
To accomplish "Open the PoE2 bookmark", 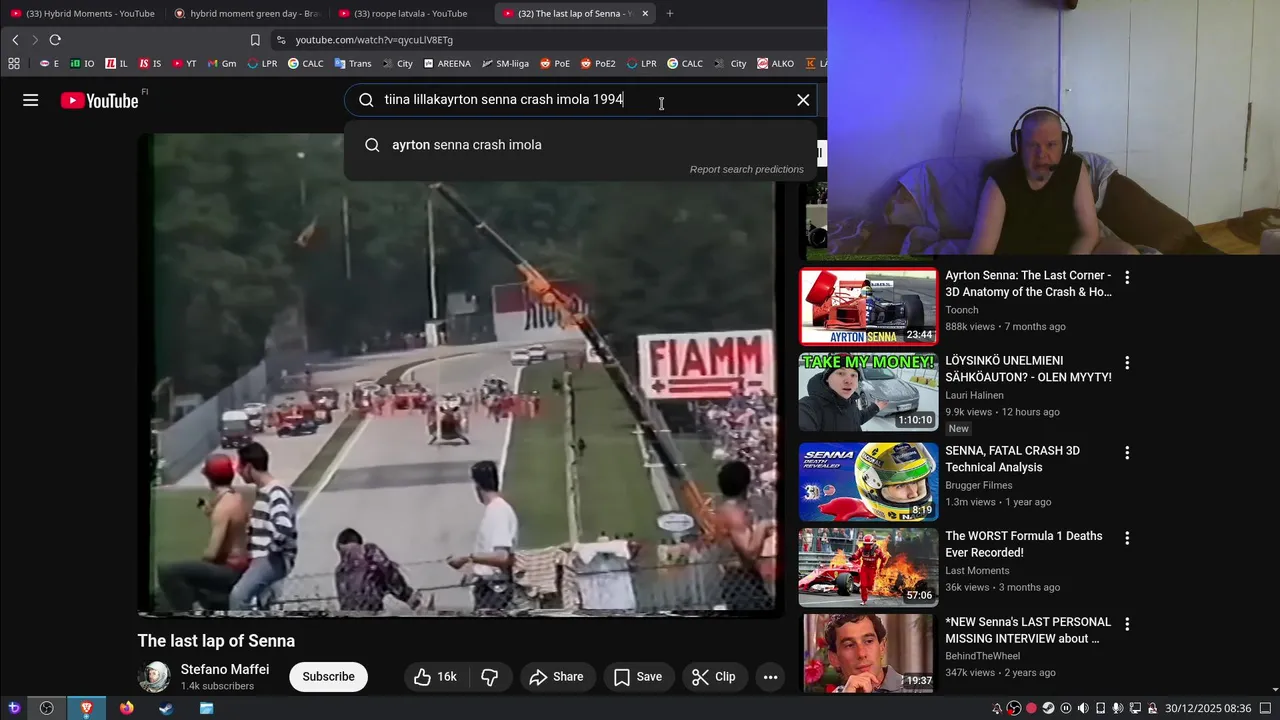I will click(598, 63).
